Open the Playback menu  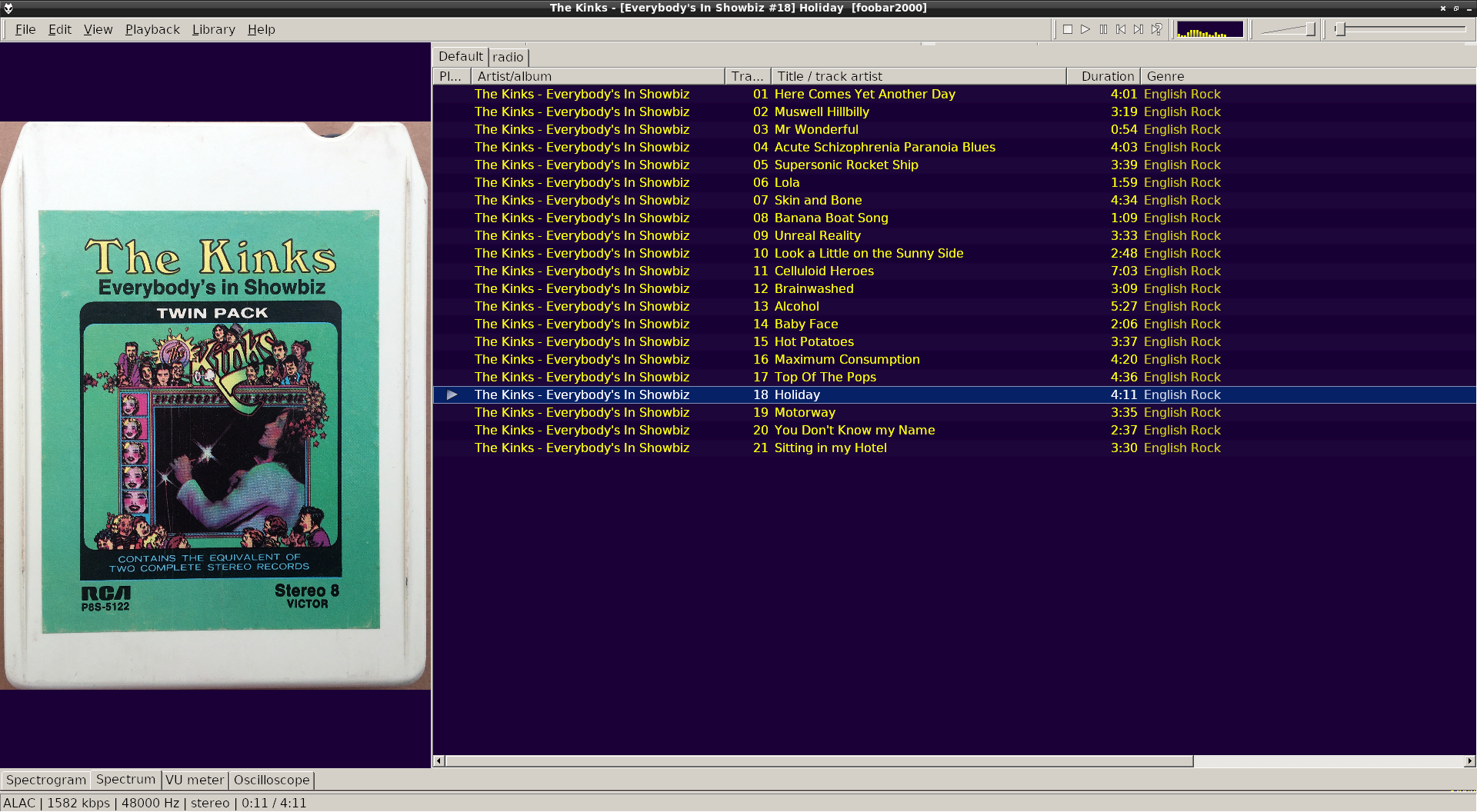pyautogui.click(x=152, y=29)
